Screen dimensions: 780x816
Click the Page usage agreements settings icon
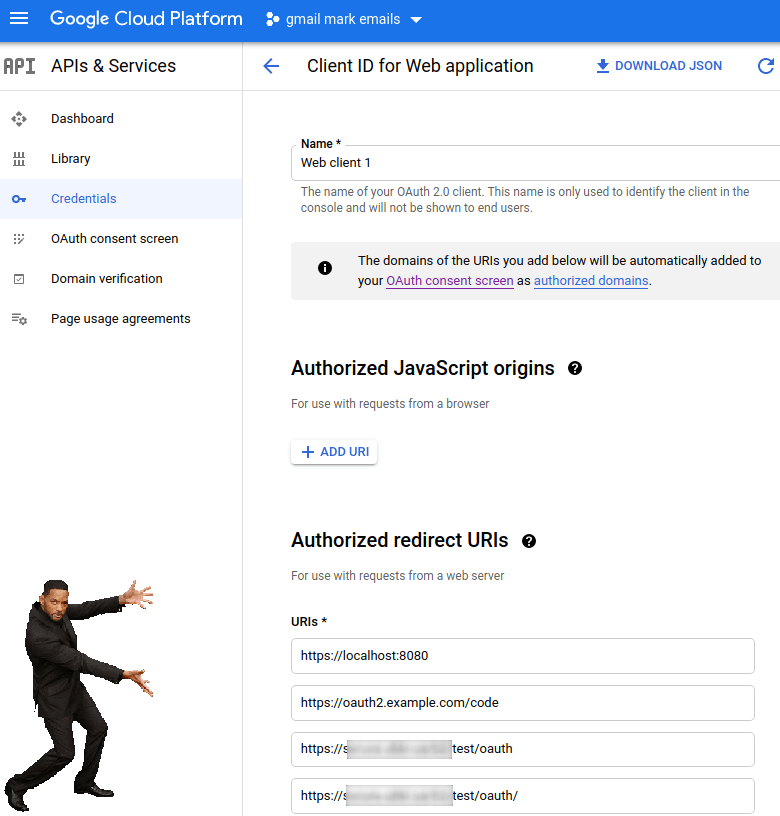pos(19,319)
